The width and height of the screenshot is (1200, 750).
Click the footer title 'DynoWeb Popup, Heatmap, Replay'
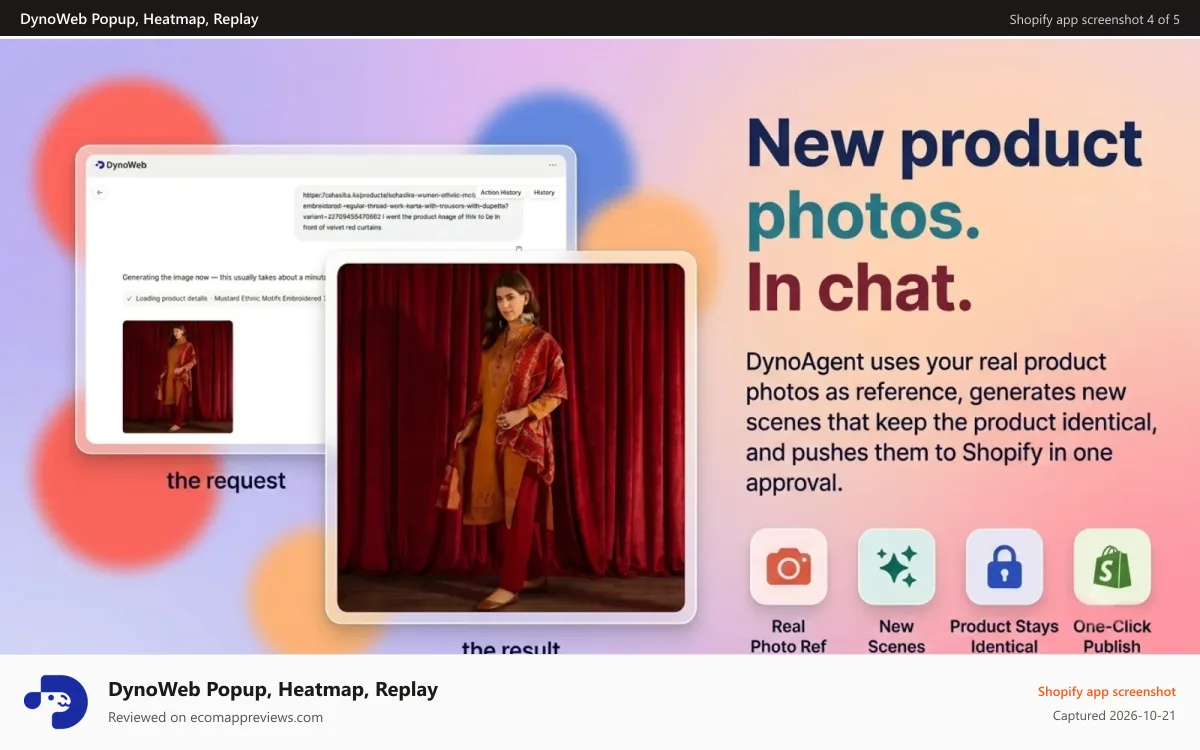coord(273,689)
